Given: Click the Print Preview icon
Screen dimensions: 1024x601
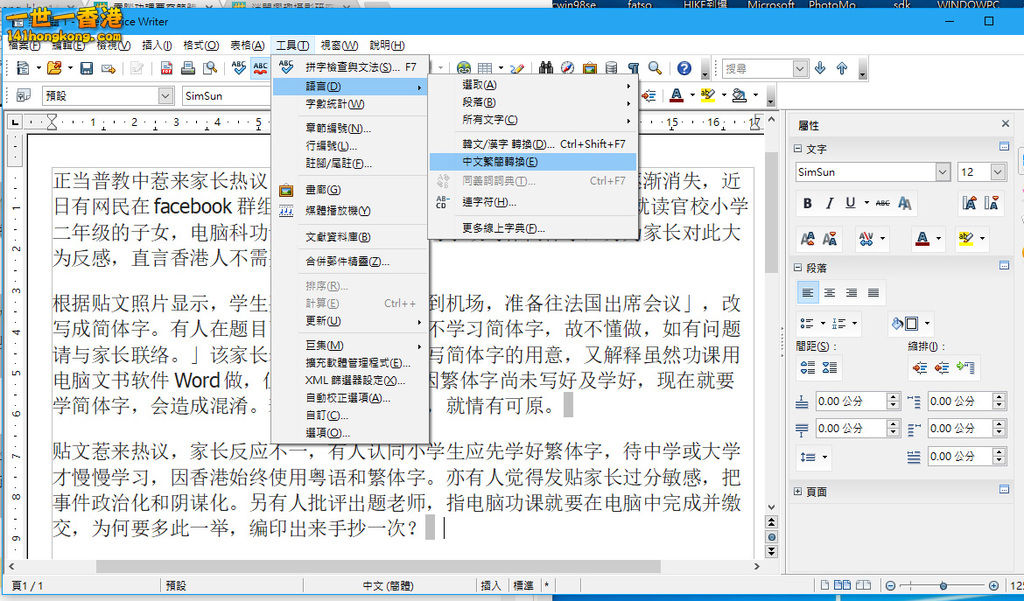Looking at the screenshot, I should [210, 68].
